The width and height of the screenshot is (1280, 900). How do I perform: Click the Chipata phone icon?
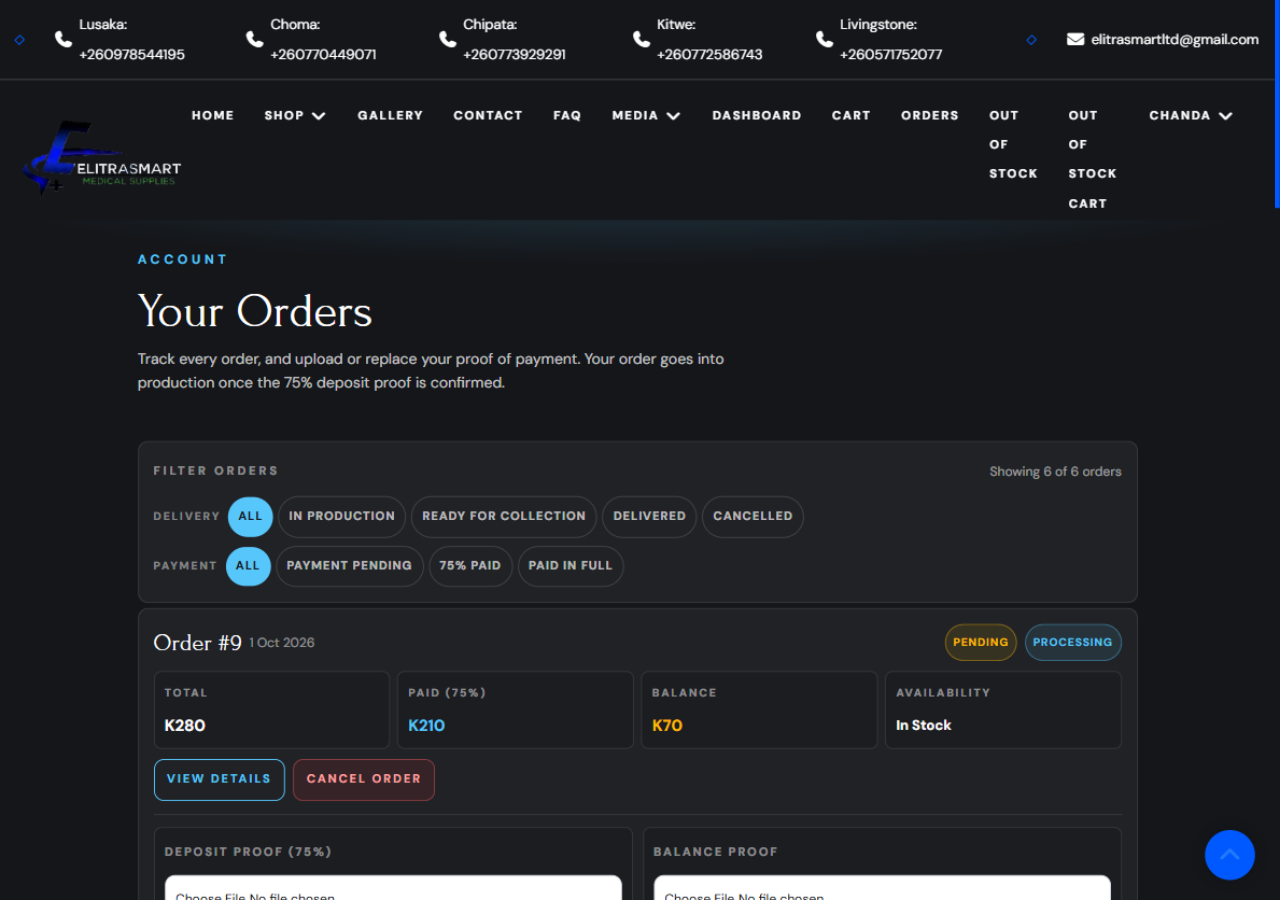tap(447, 39)
